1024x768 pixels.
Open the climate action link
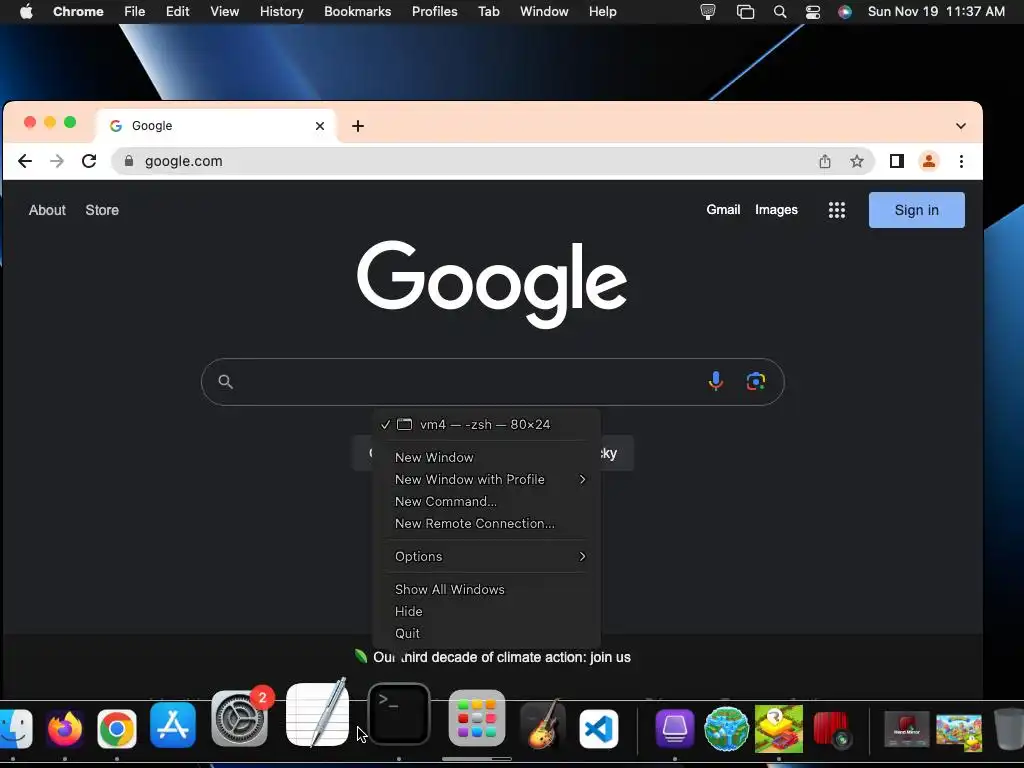(x=502, y=657)
